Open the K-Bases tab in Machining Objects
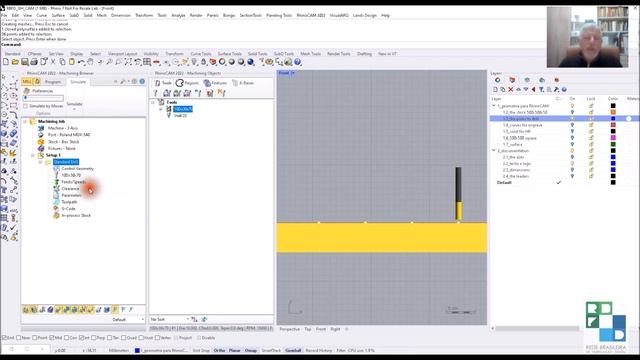The width and height of the screenshot is (640, 360). click(243, 83)
